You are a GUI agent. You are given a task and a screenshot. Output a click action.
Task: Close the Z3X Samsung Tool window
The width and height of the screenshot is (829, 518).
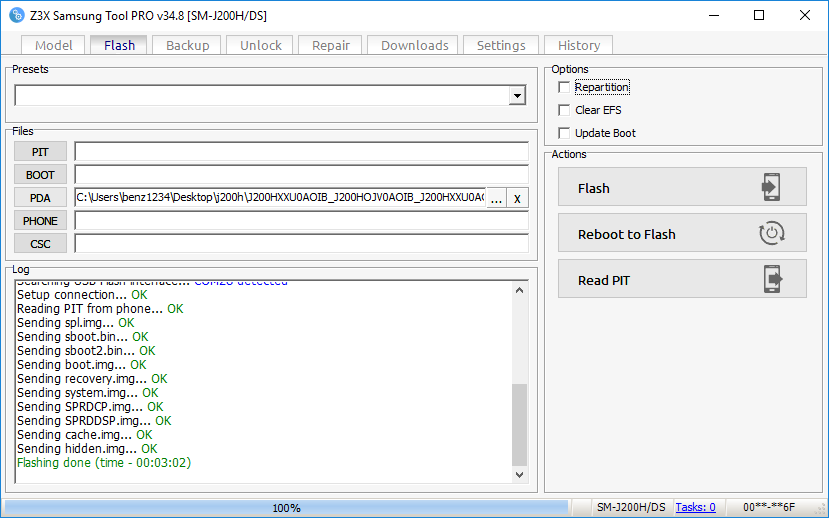pos(805,15)
